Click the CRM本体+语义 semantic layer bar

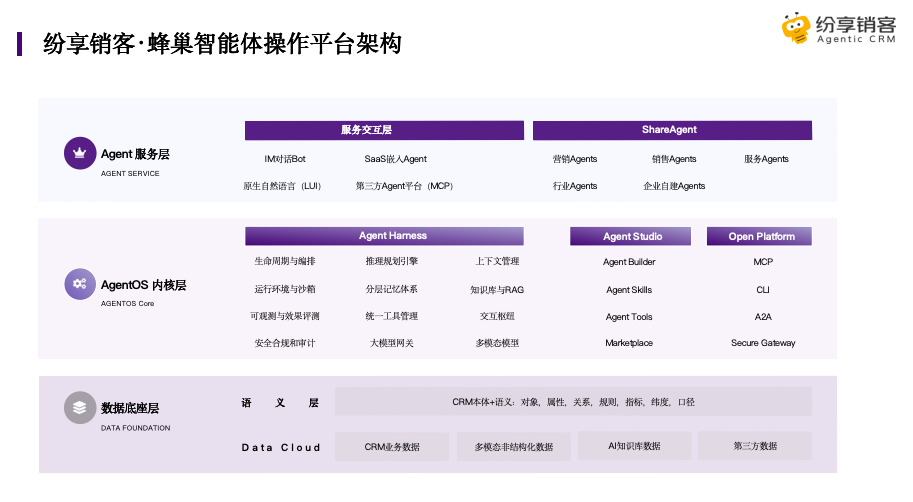point(574,402)
